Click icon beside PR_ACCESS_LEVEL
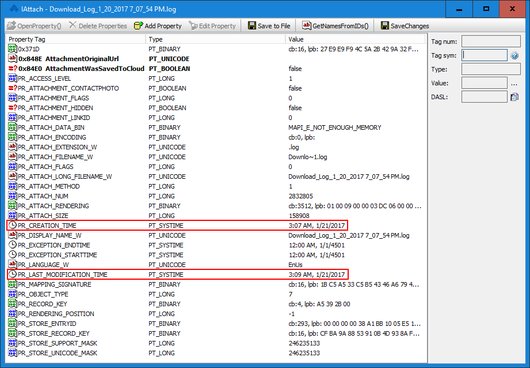The height and width of the screenshot is (368, 530). tap(12, 78)
